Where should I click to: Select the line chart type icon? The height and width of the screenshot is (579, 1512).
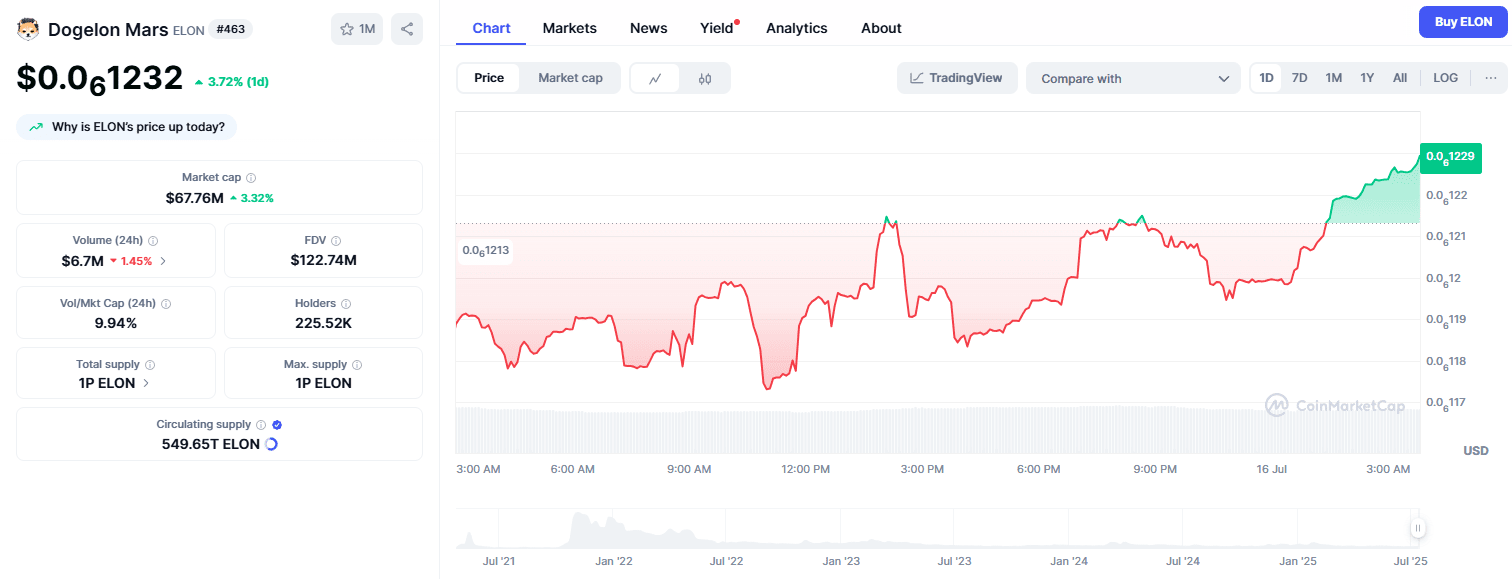(655, 78)
